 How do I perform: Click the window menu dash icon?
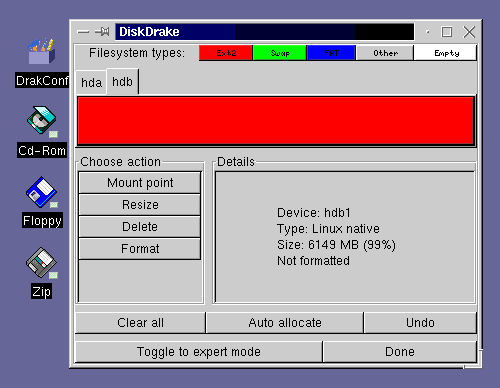[x=83, y=32]
